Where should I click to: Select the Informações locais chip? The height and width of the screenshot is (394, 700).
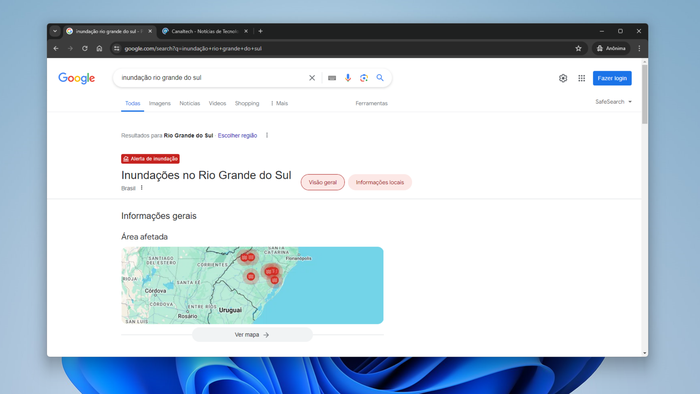pyautogui.click(x=380, y=182)
